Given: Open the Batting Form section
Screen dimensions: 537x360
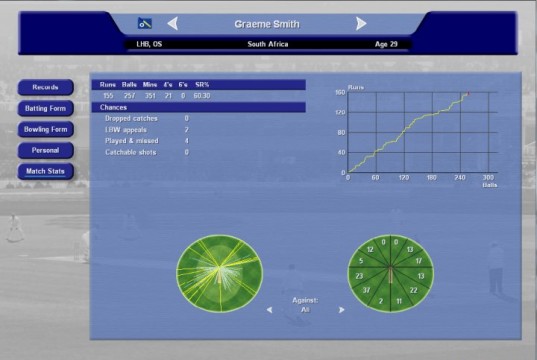Looking at the screenshot, I should (46, 108).
